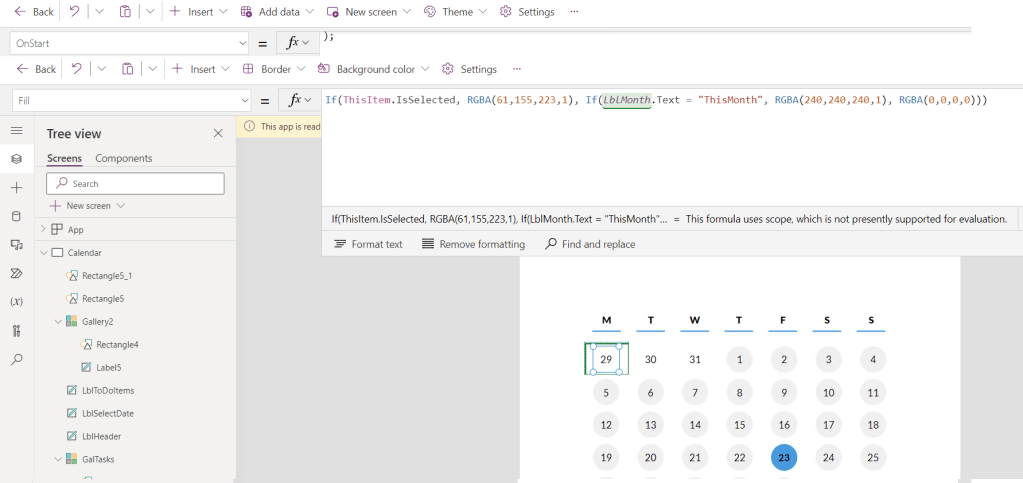
Task: Select the Tree view layers icon
Action: click(17, 159)
